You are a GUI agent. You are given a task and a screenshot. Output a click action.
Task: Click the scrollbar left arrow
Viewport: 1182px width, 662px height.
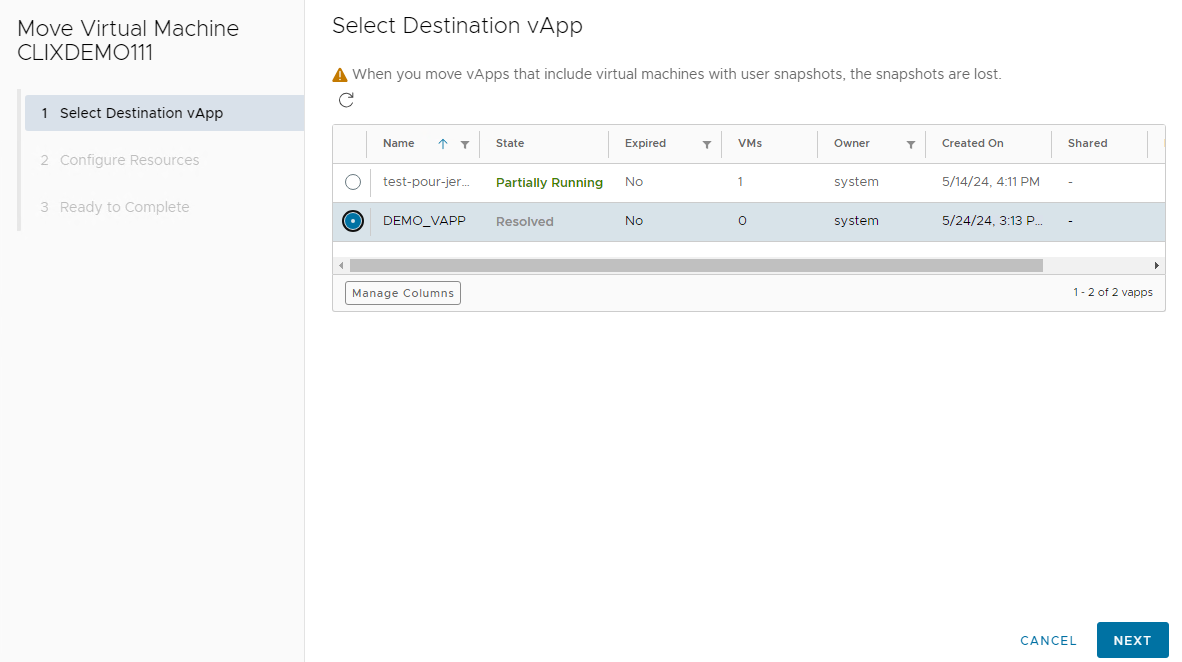click(341, 265)
